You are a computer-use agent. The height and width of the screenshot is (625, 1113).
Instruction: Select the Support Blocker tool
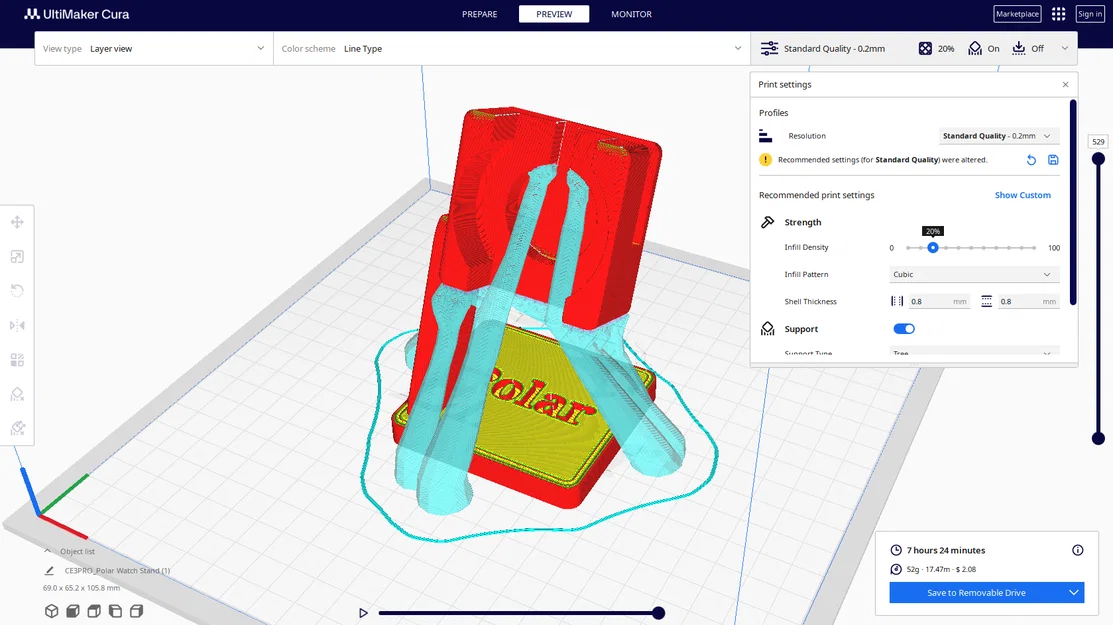17,394
